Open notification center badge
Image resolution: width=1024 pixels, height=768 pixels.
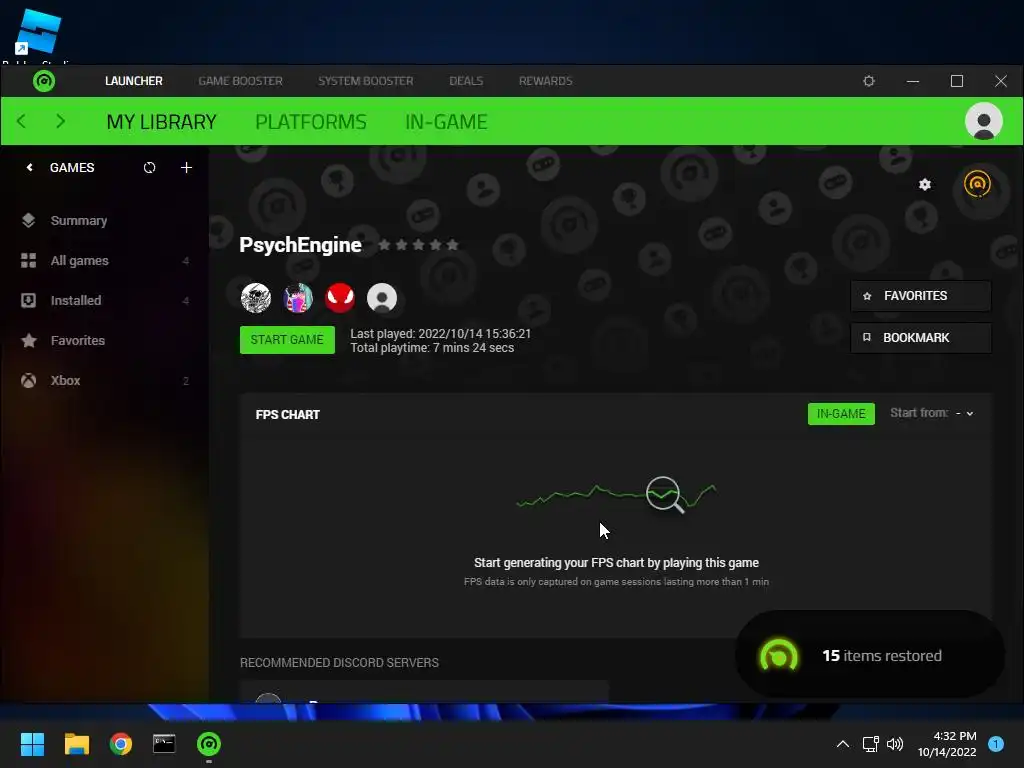996,744
